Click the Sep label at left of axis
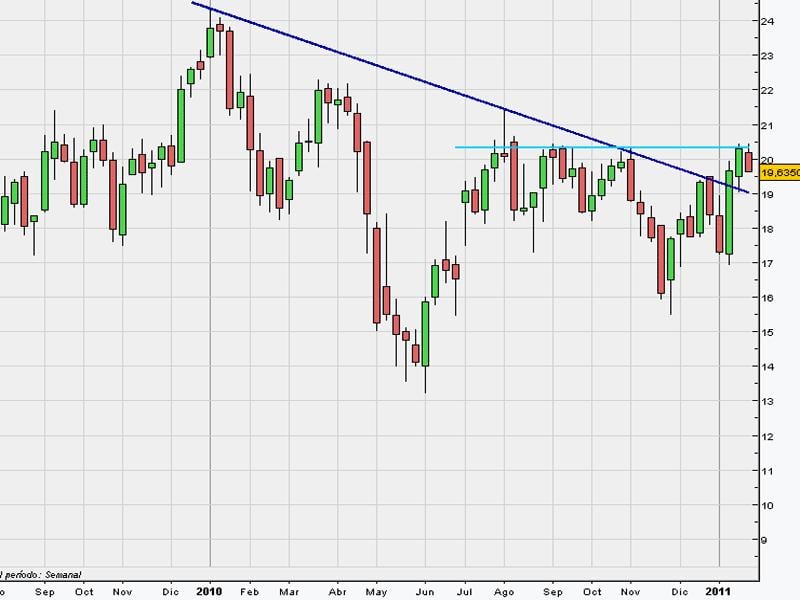Screen dimensions: 800x600 (44, 592)
